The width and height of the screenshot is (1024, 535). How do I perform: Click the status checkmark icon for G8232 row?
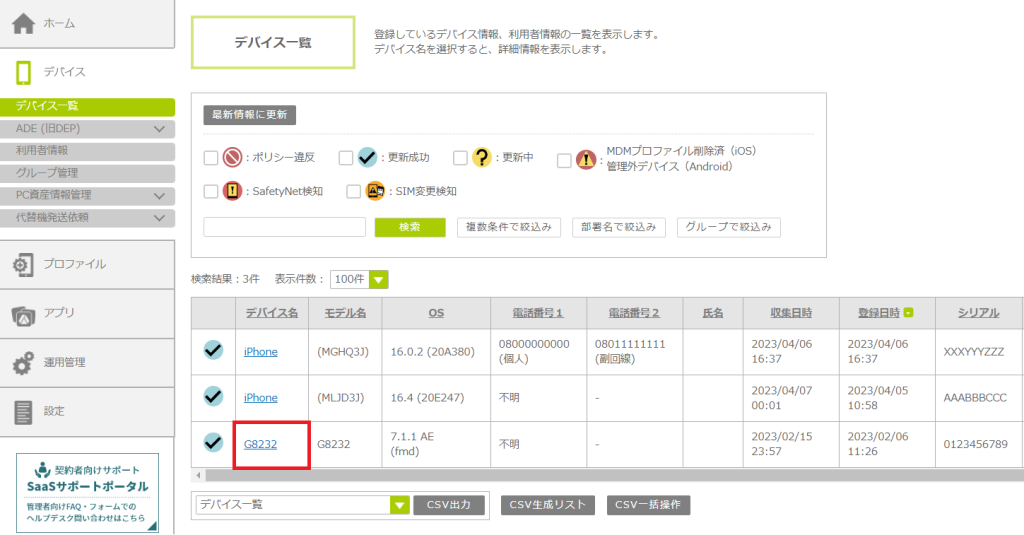coord(213,441)
